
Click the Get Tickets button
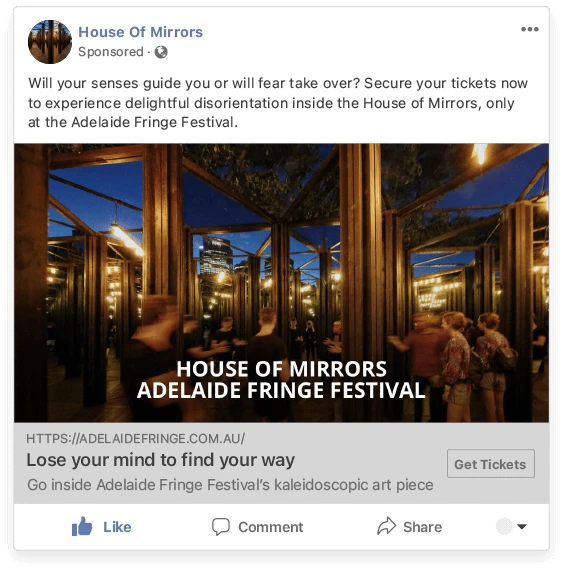pyautogui.click(x=491, y=464)
